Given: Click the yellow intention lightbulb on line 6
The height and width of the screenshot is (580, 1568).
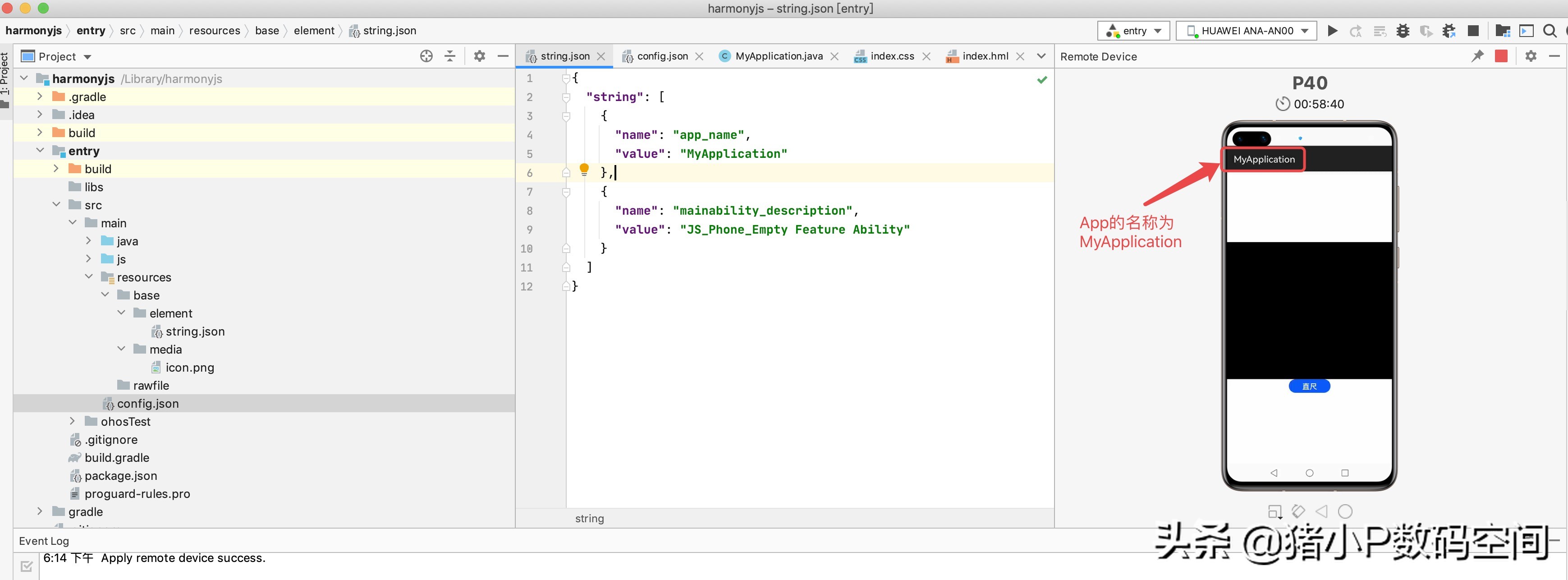Looking at the screenshot, I should click(x=584, y=169).
